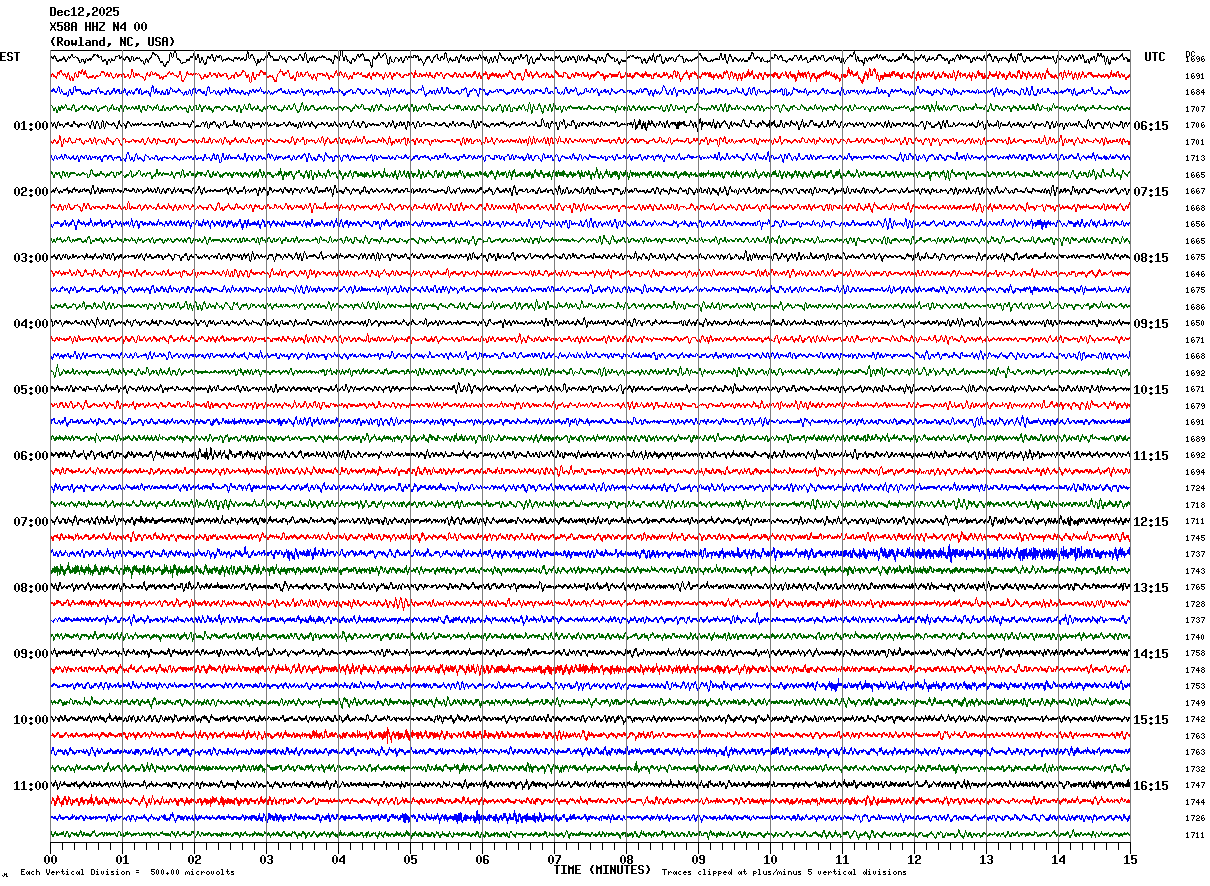The image size is (1210, 886).
Task: Select the DC offset value 1732
Action: click(1195, 769)
